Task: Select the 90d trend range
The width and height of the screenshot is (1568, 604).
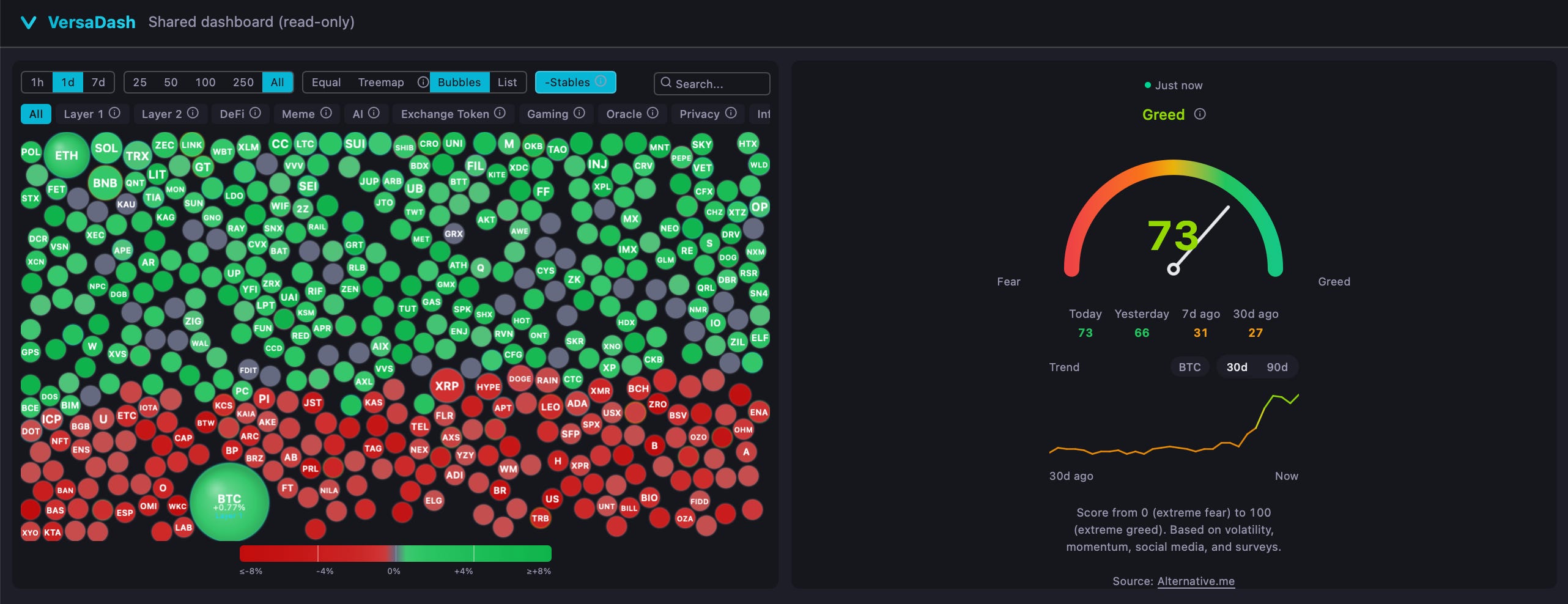Action: 1277,367
